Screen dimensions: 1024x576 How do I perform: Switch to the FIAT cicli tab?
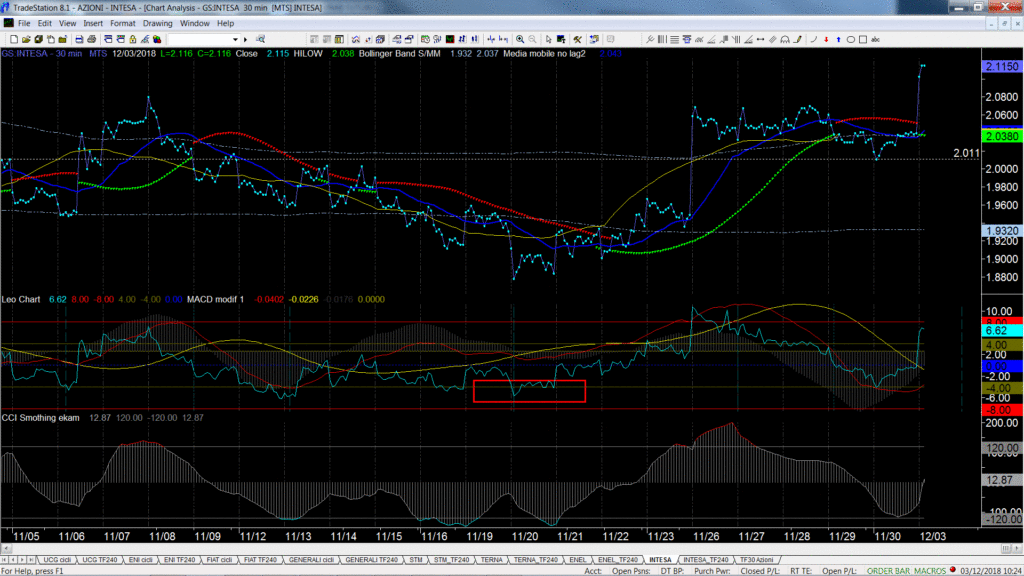click(219, 560)
